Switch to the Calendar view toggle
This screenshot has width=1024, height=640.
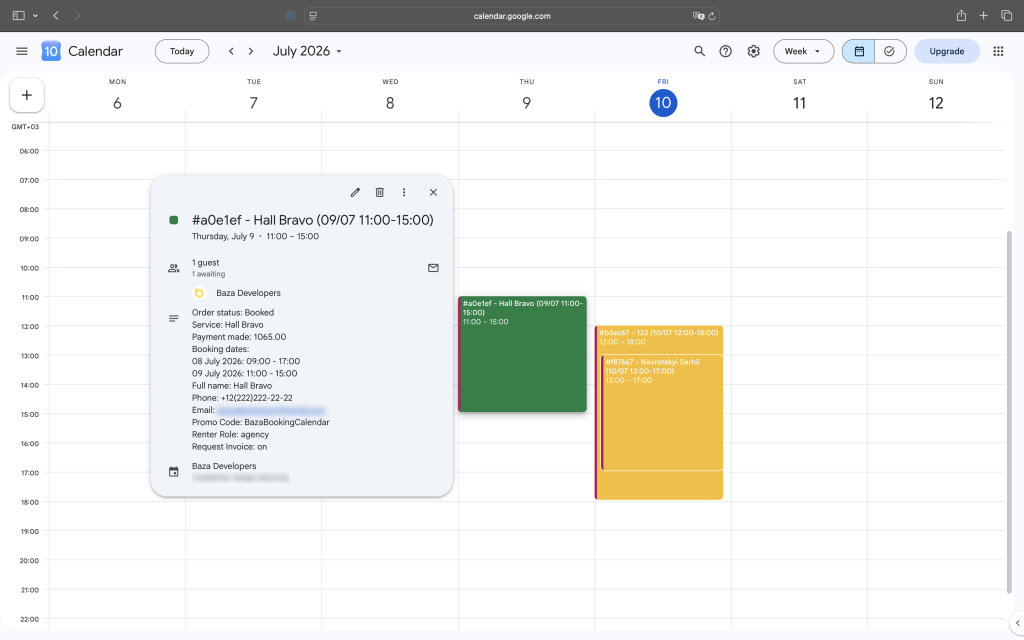point(859,51)
